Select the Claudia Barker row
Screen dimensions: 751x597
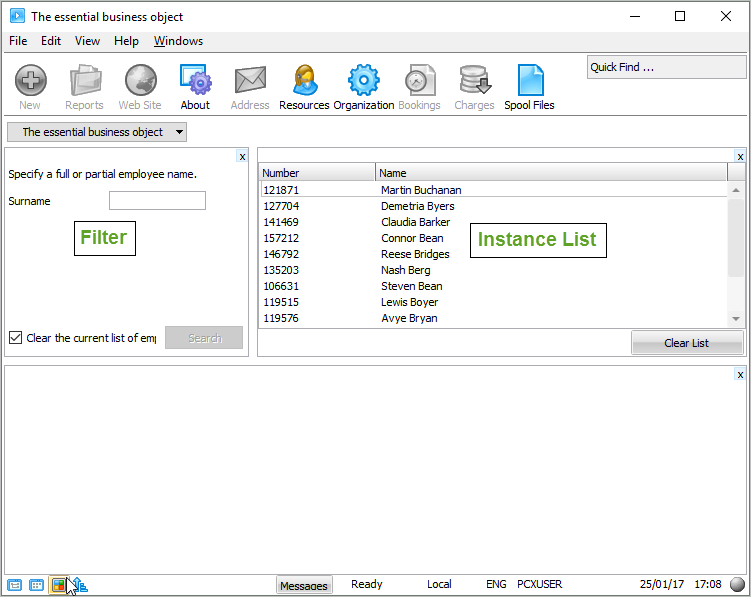[x=494, y=222]
